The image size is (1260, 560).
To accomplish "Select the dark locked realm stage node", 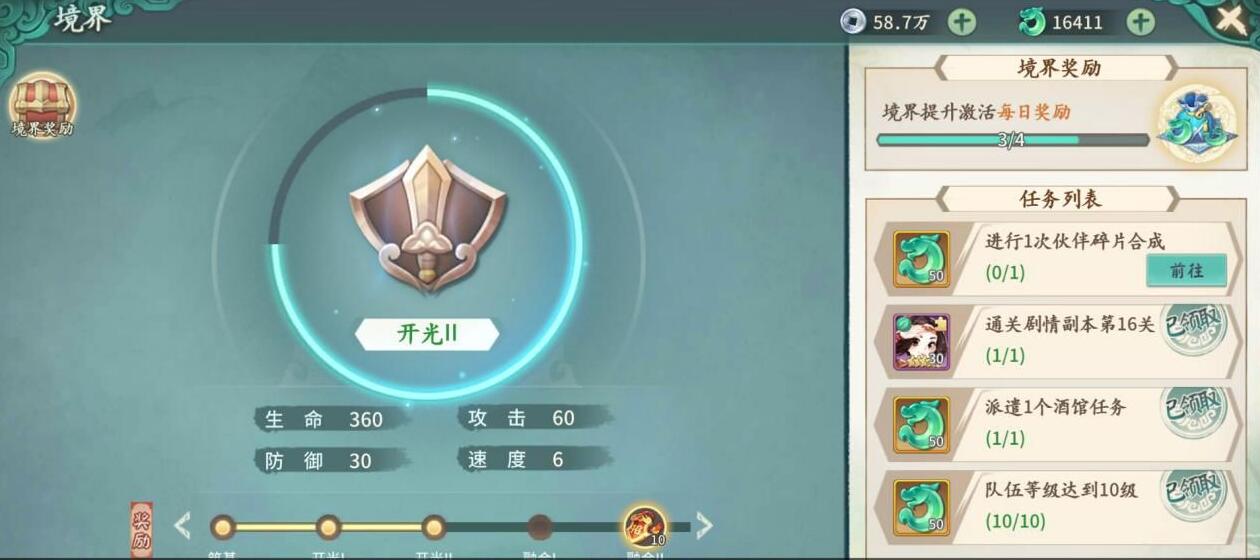I will coord(540,527).
